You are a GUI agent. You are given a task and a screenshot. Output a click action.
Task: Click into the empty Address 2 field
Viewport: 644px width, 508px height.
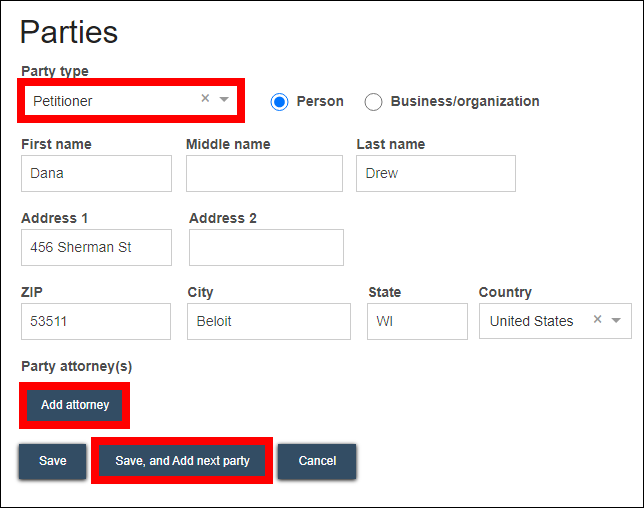(266, 247)
